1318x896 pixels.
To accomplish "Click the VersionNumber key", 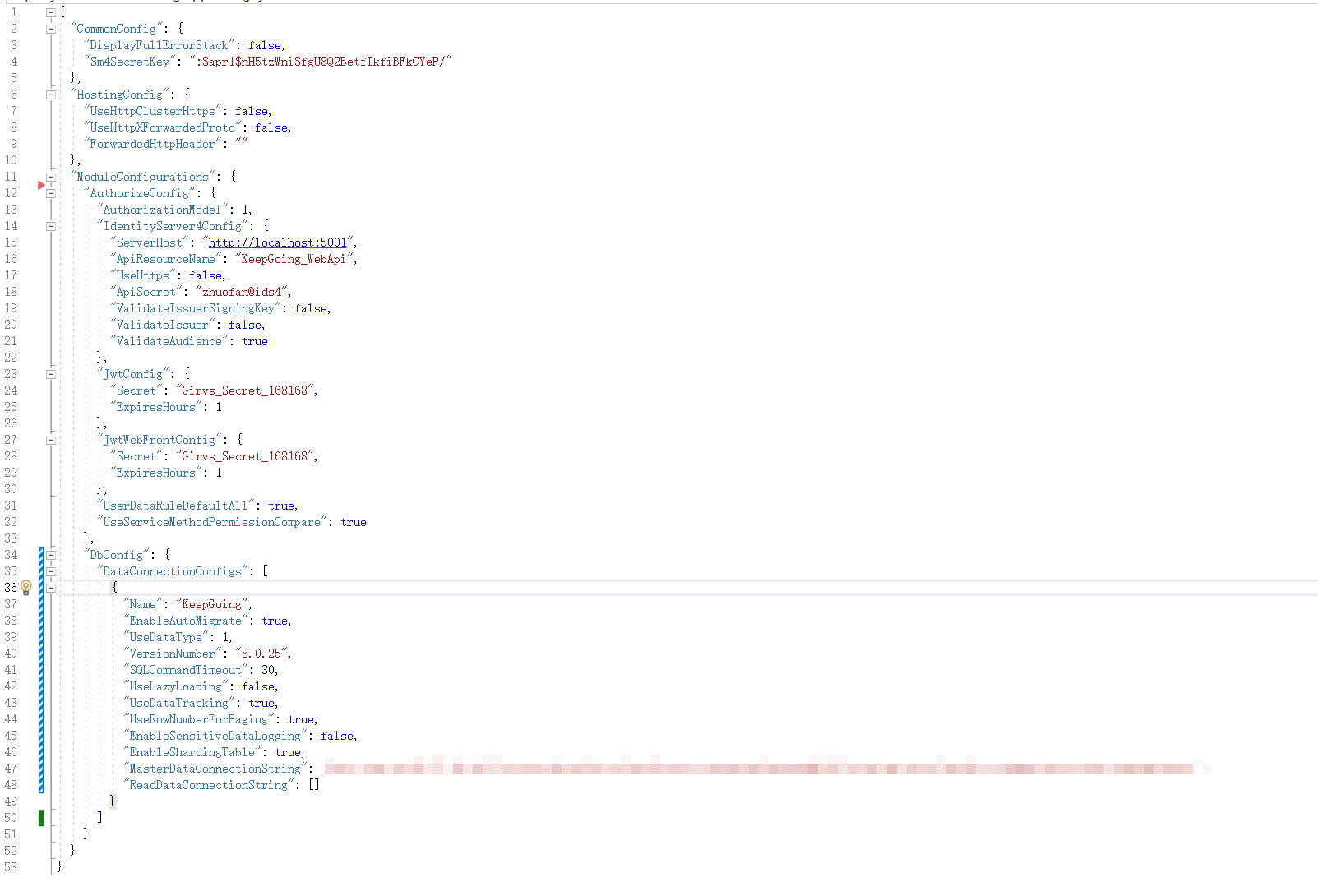I will pos(173,654).
